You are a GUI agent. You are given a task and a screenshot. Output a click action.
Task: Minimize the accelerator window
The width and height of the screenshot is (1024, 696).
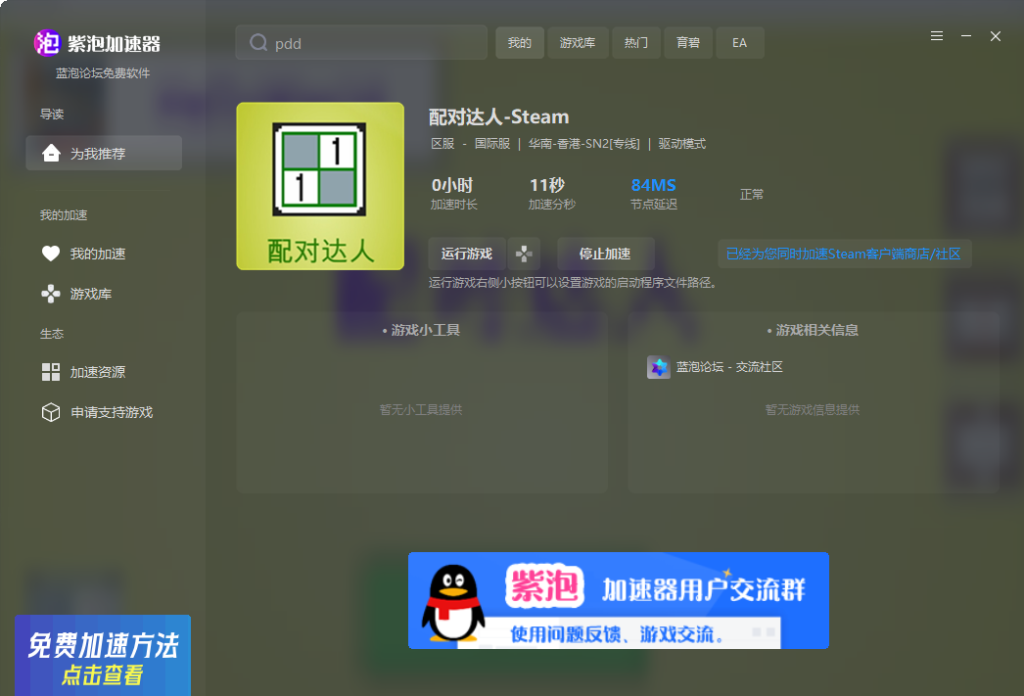966,36
